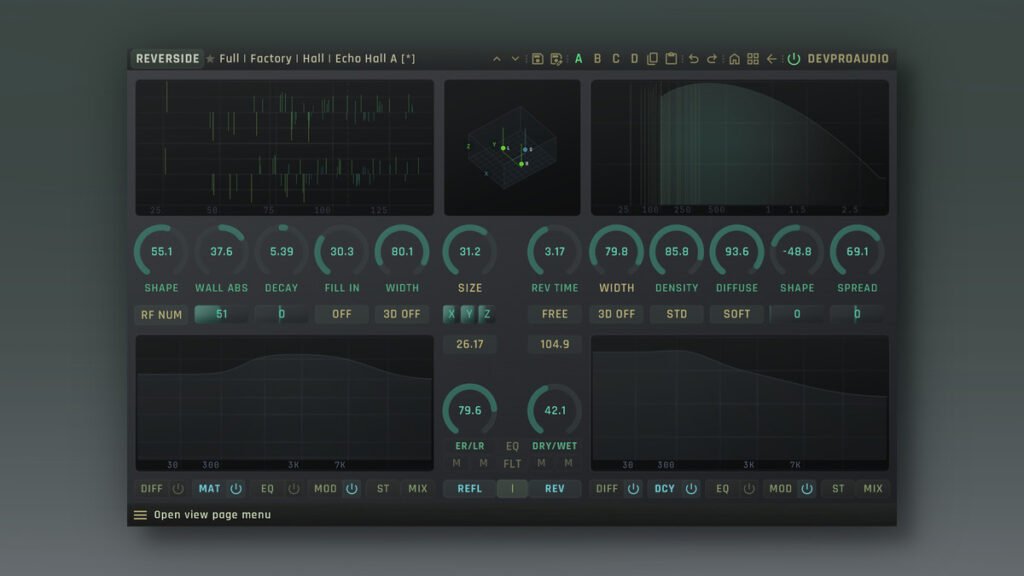1024x576 pixels.
Task: Change reverb WIDTH mode 3D OFF
Action: [x=616, y=314]
